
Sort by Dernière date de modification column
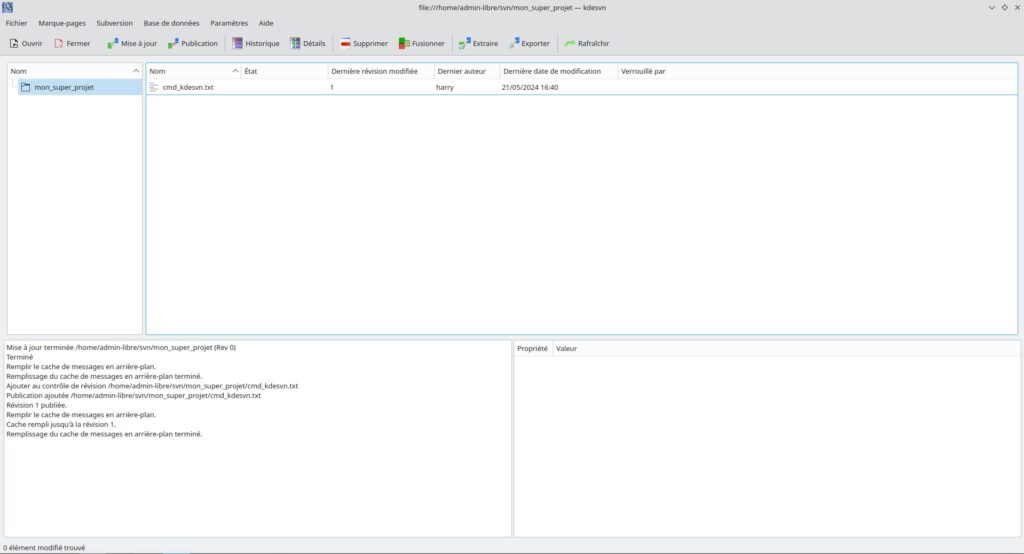point(559,71)
